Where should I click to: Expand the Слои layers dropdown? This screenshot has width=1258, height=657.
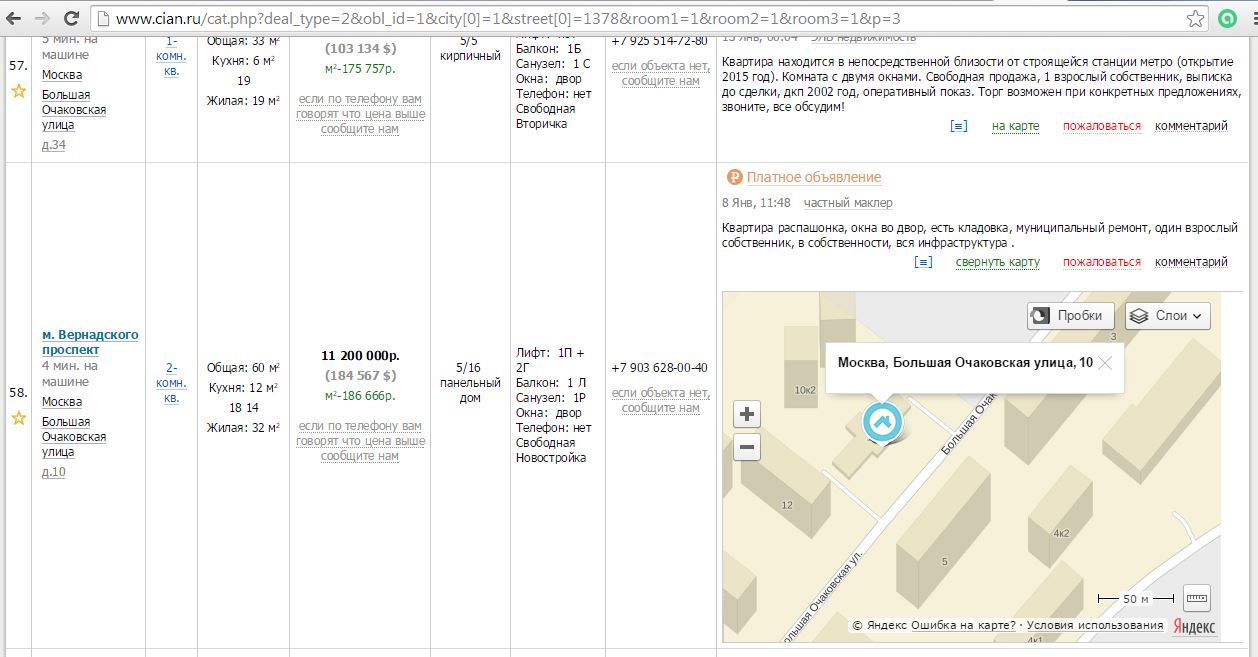(1167, 316)
